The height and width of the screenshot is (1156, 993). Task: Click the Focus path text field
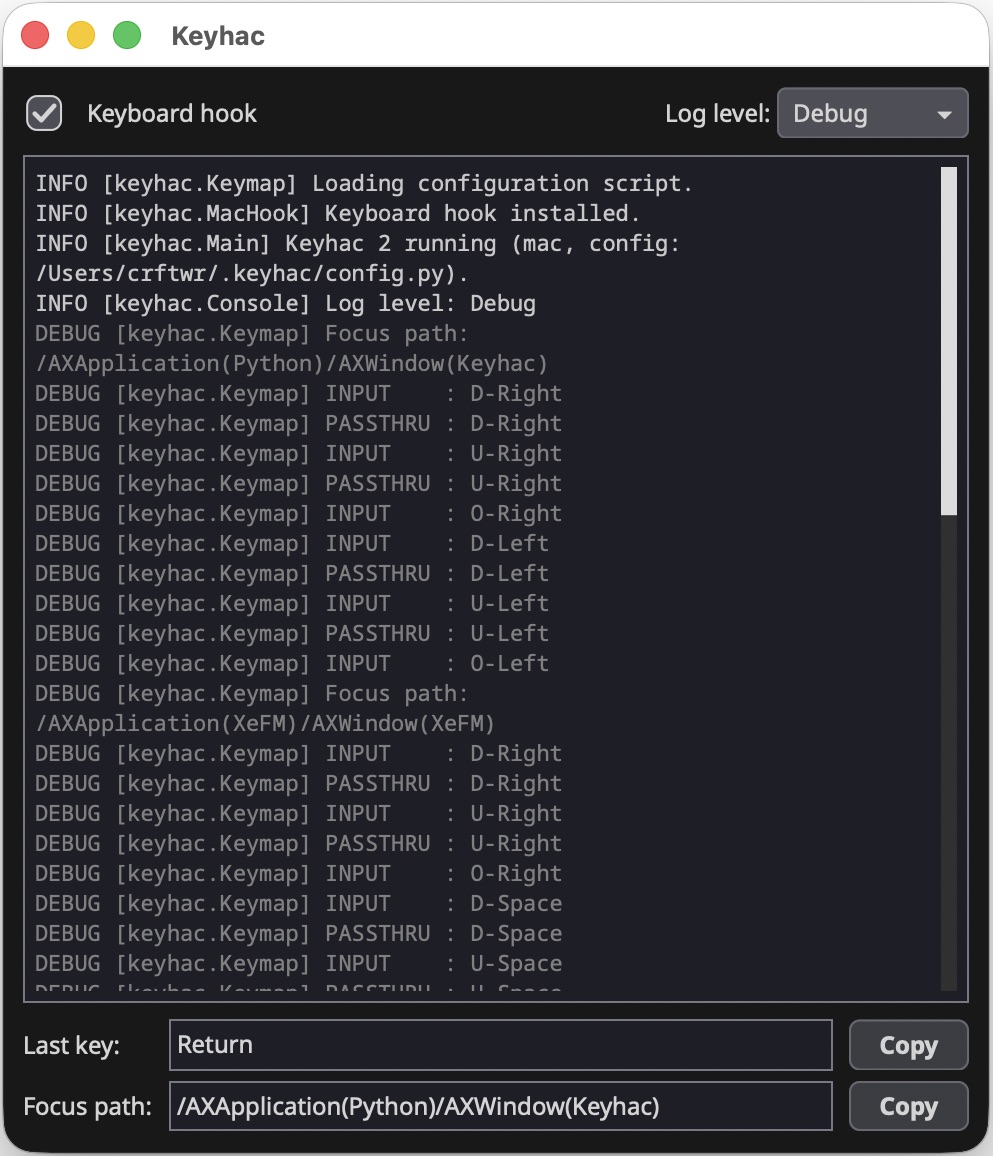point(501,1106)
